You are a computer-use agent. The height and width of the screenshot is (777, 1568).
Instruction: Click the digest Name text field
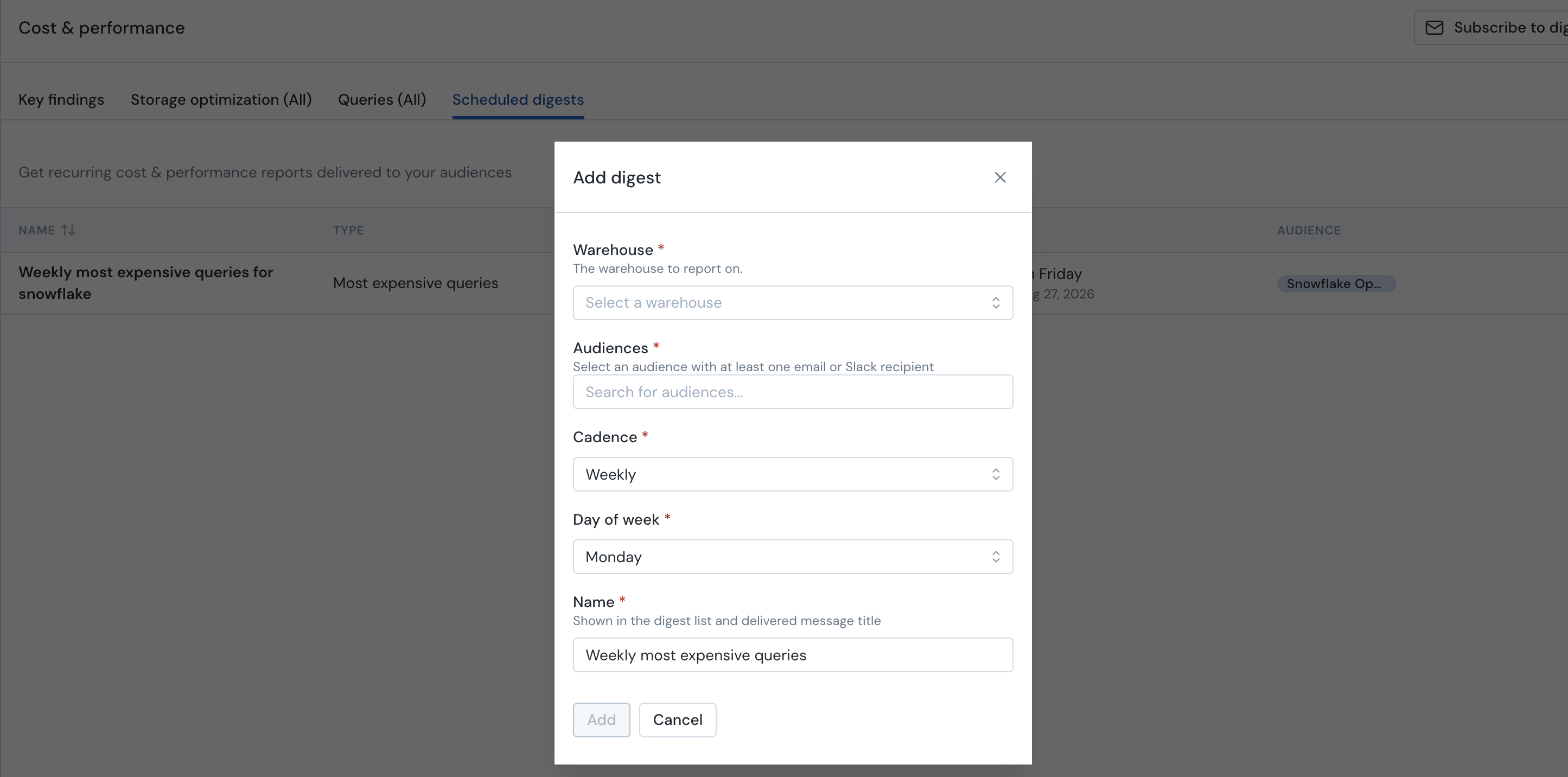click(x=793, y=654)
